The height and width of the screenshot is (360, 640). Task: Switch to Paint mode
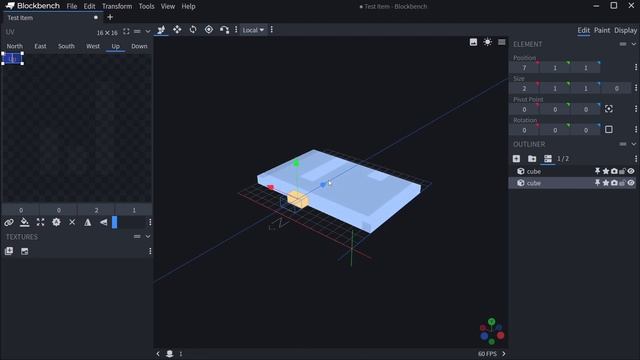[602, 30]
